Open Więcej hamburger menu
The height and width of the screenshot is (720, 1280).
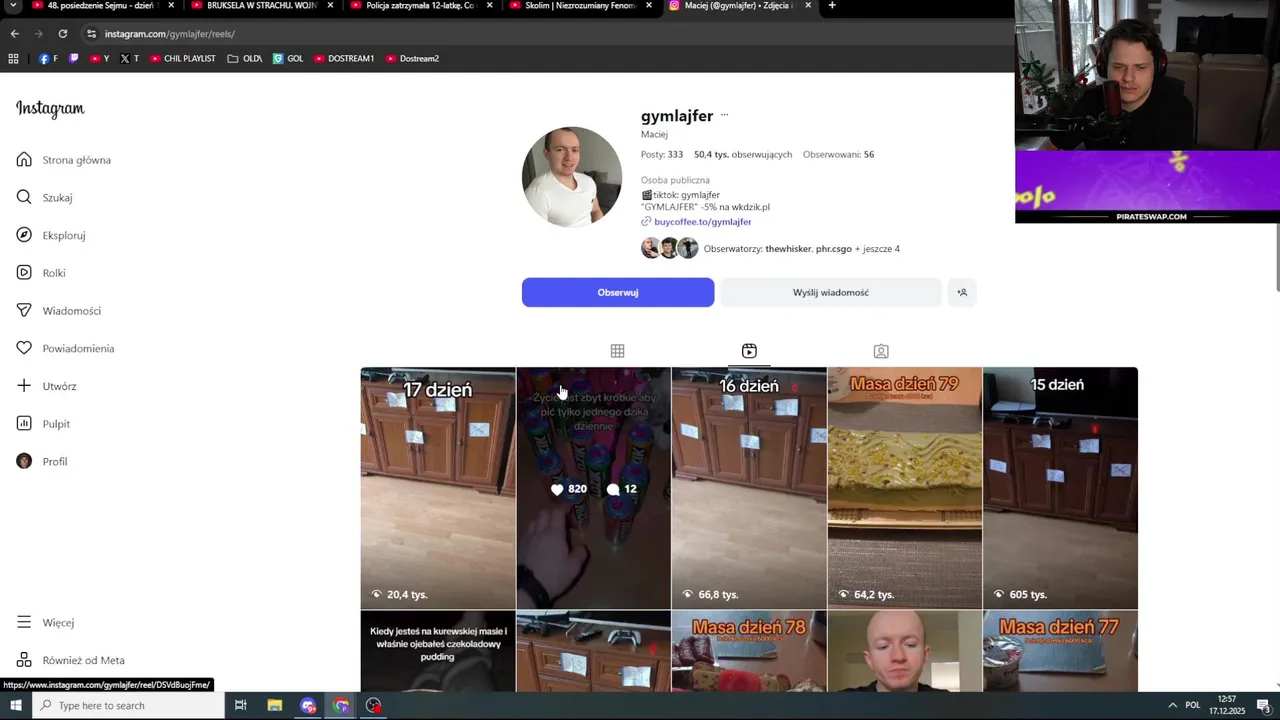tap(24, 622)
